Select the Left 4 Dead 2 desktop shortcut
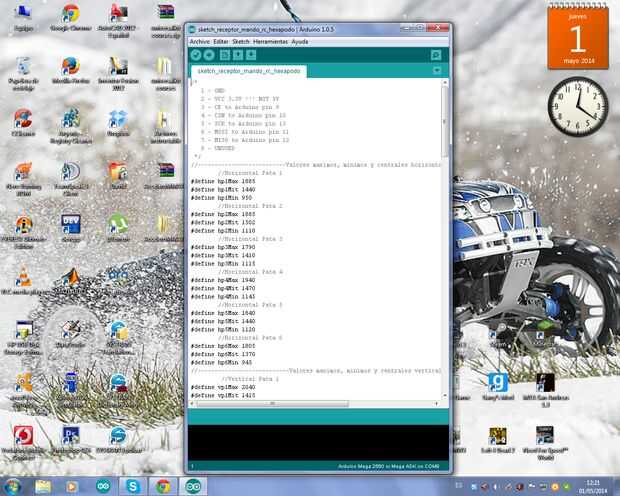Screen dimensions: 620x496 (x=498, y=439)
